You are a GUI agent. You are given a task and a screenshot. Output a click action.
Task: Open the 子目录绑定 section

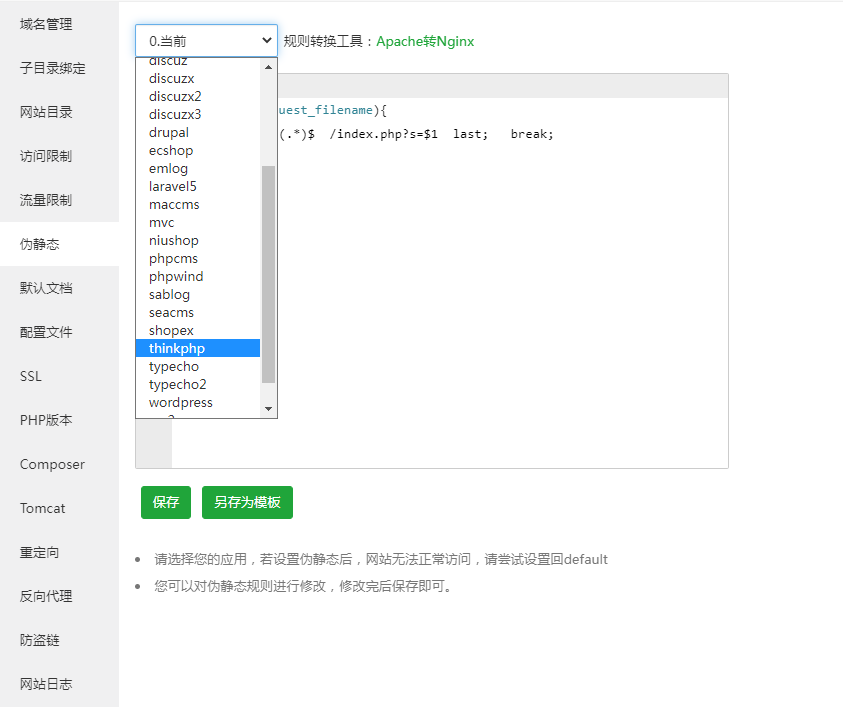47,68
